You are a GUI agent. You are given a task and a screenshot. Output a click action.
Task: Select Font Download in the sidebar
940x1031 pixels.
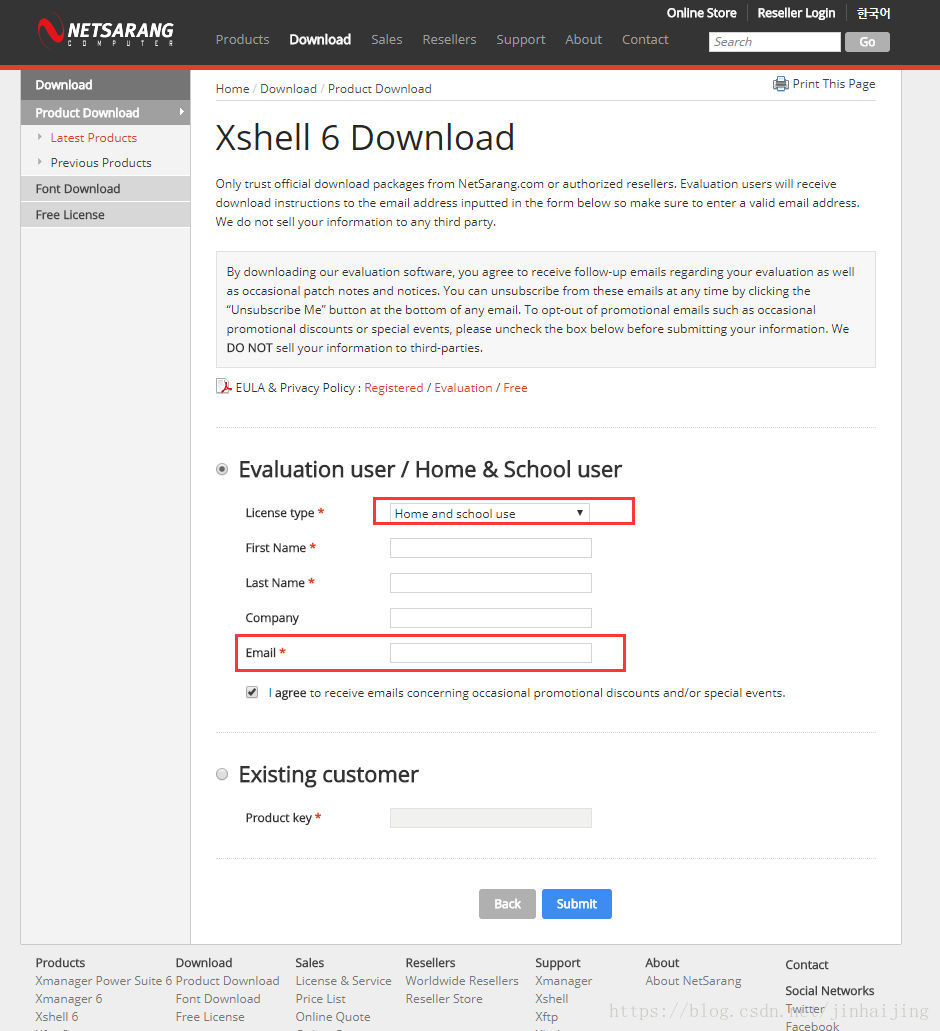pyautogui.click(x=105, y=189)
